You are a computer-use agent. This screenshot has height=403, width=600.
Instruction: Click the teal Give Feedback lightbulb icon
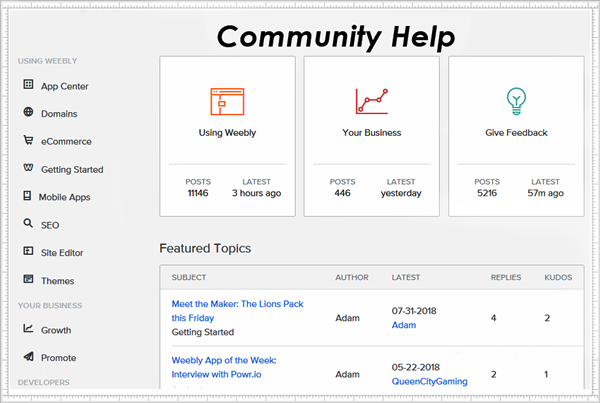point(516,101)
